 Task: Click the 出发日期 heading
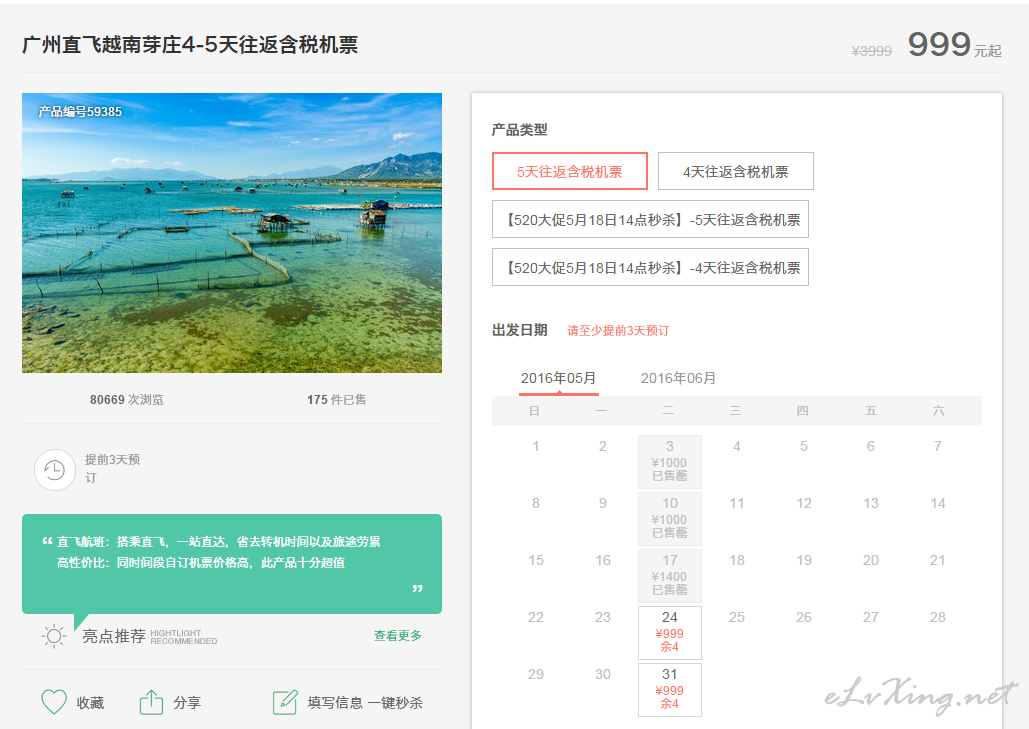(x=520, y=330)
